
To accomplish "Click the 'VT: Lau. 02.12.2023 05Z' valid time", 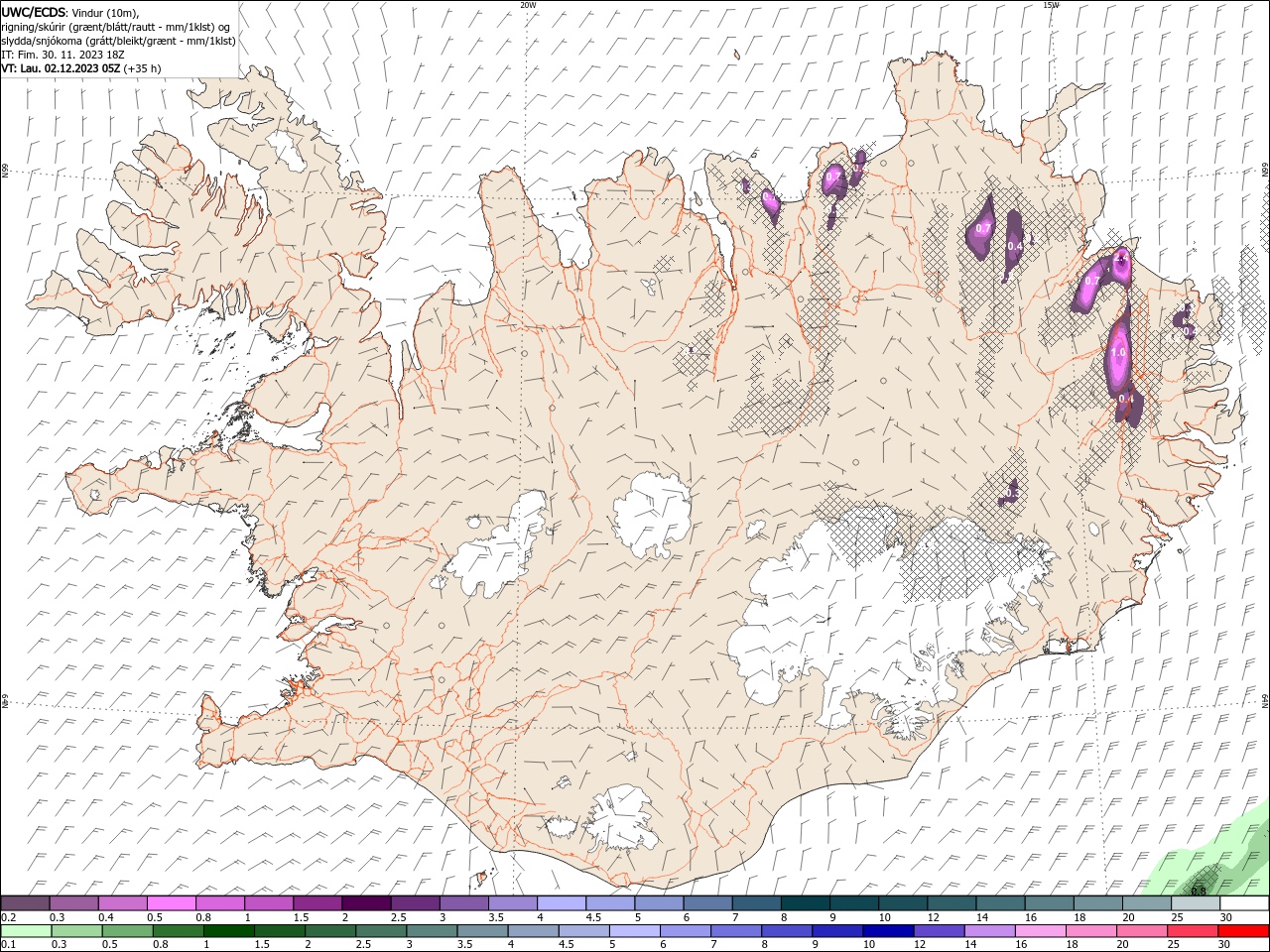I will [x=62, y=68].
